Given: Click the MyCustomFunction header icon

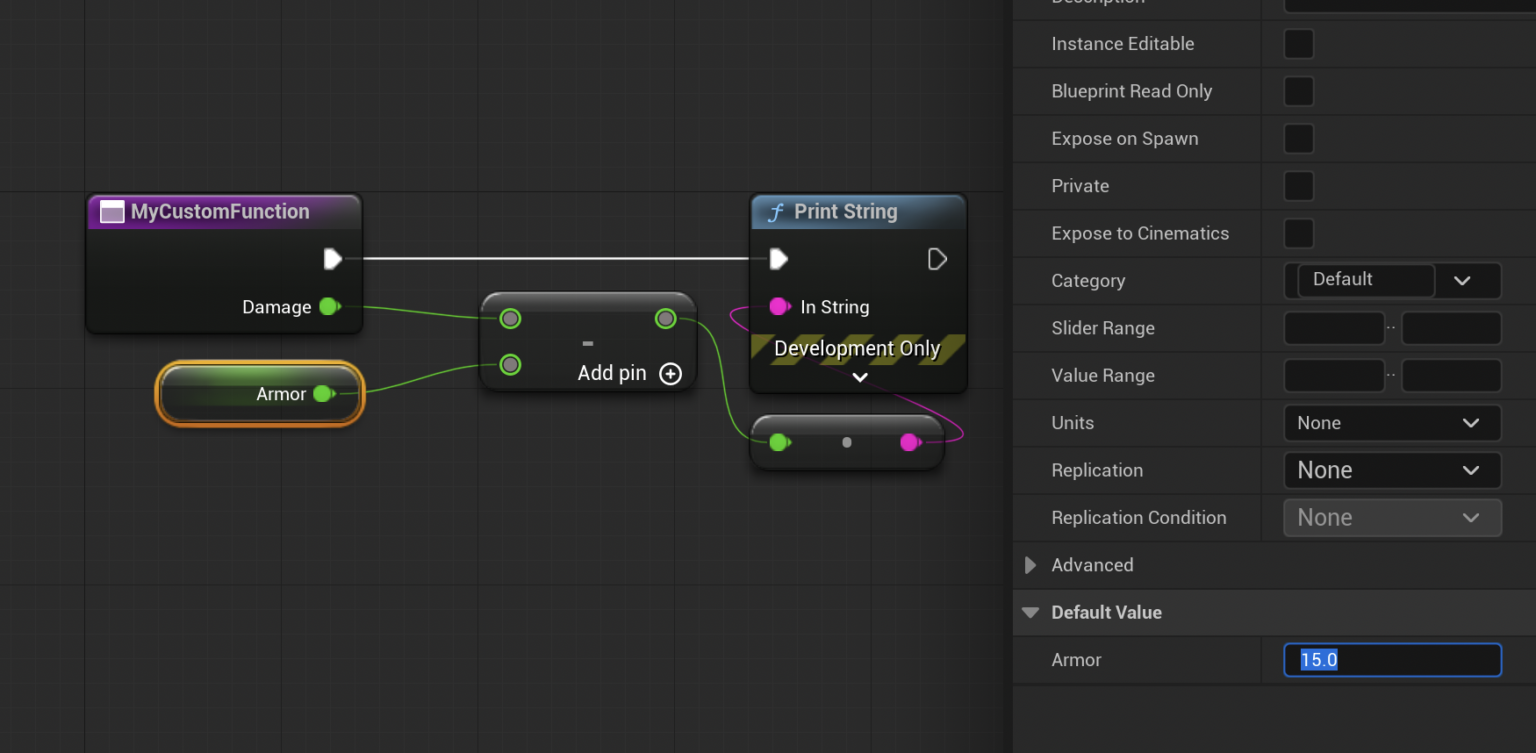Looking at the screenshot, I should pos(112,211).
